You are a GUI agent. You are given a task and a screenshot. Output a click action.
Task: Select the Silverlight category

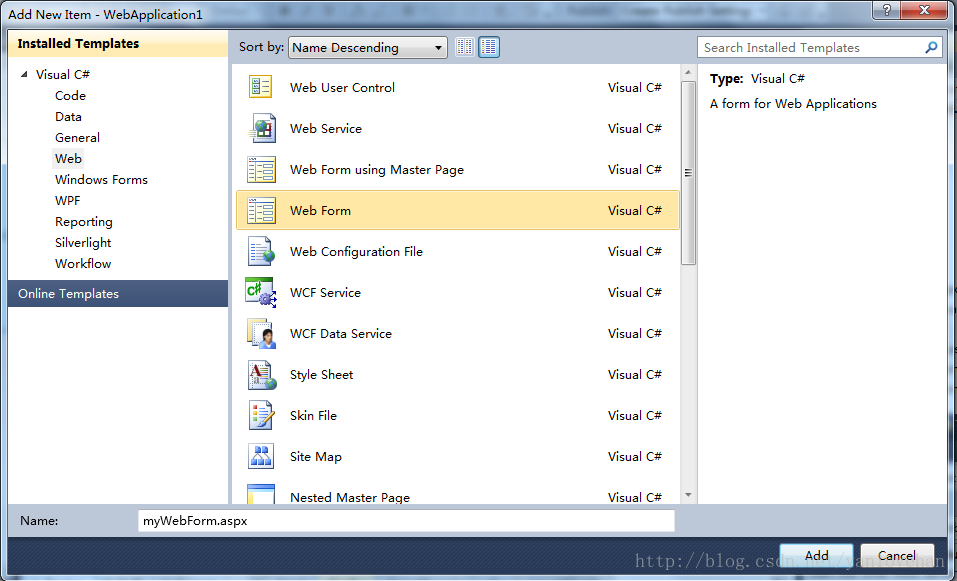[x=83, y=243]
